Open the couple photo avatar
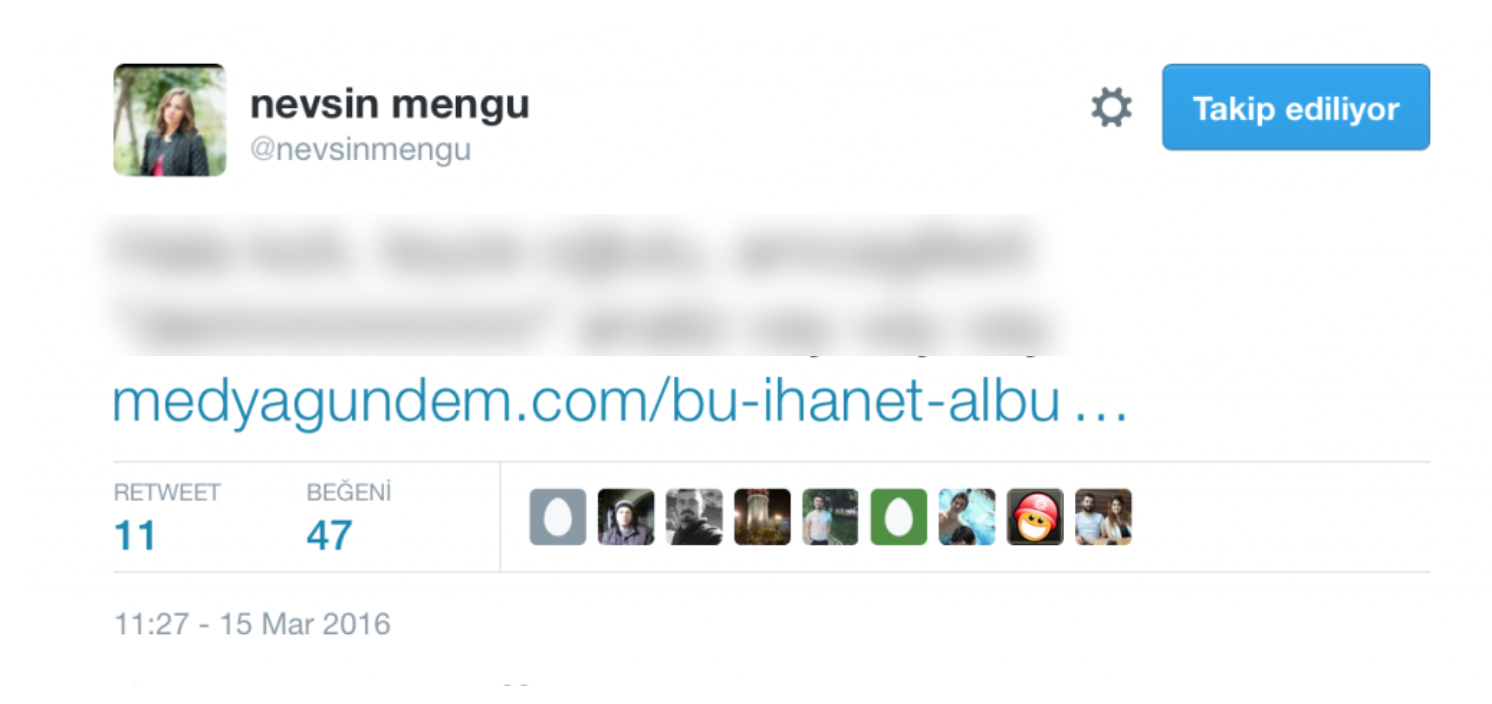Image resolution: width=1492 pixels, height=704 pixels. click(1103, 517)
